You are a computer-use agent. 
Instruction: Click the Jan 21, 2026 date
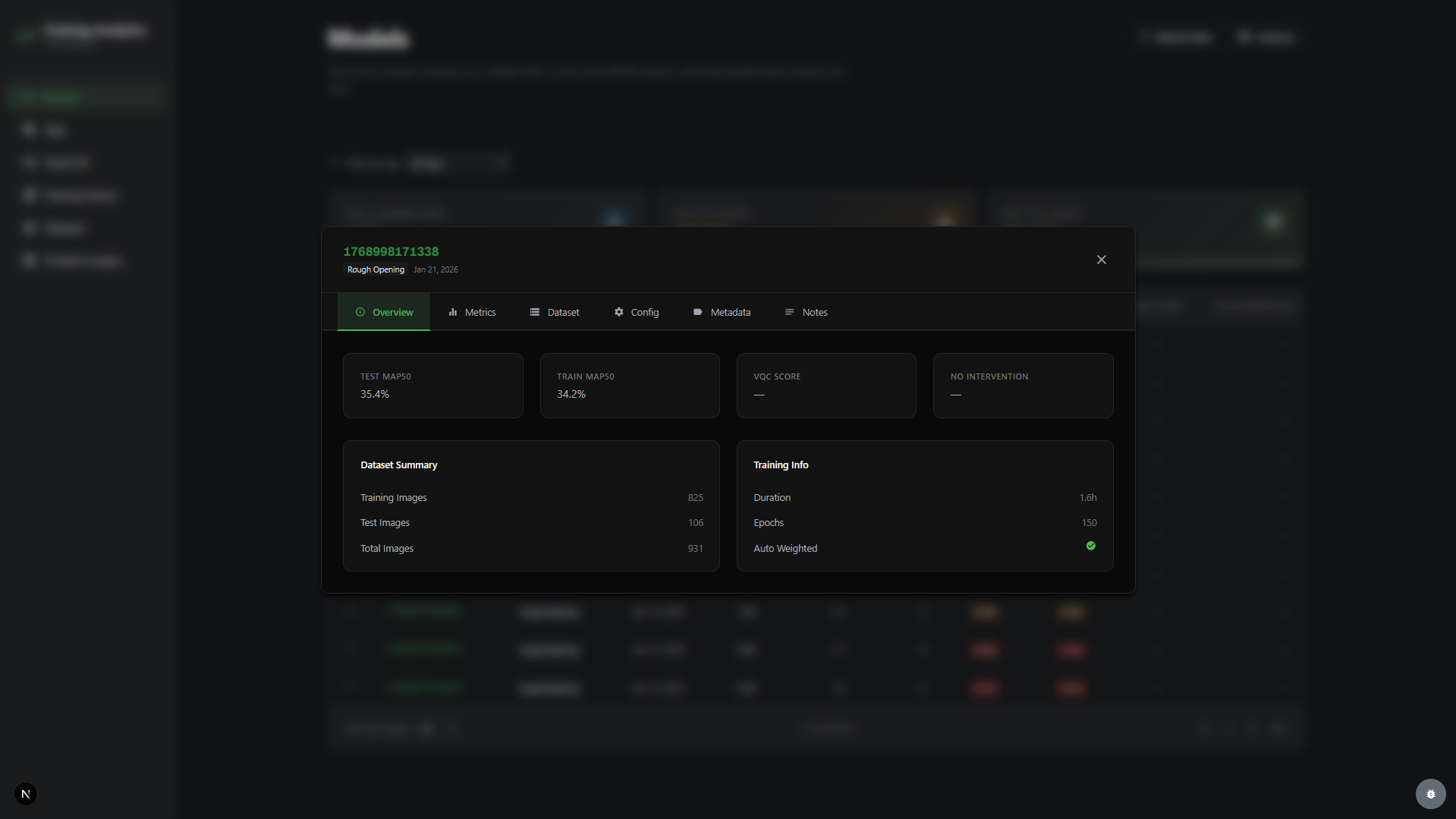(x=436, y=269)
